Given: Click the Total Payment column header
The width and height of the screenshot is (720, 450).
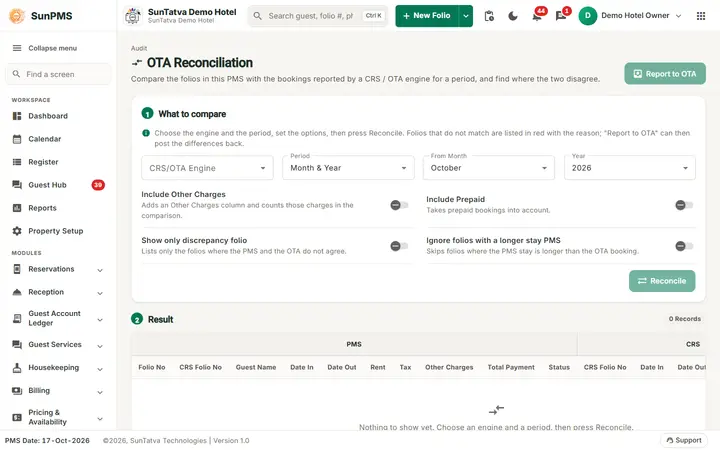Looking at the screenshot, I should [511, 367].
